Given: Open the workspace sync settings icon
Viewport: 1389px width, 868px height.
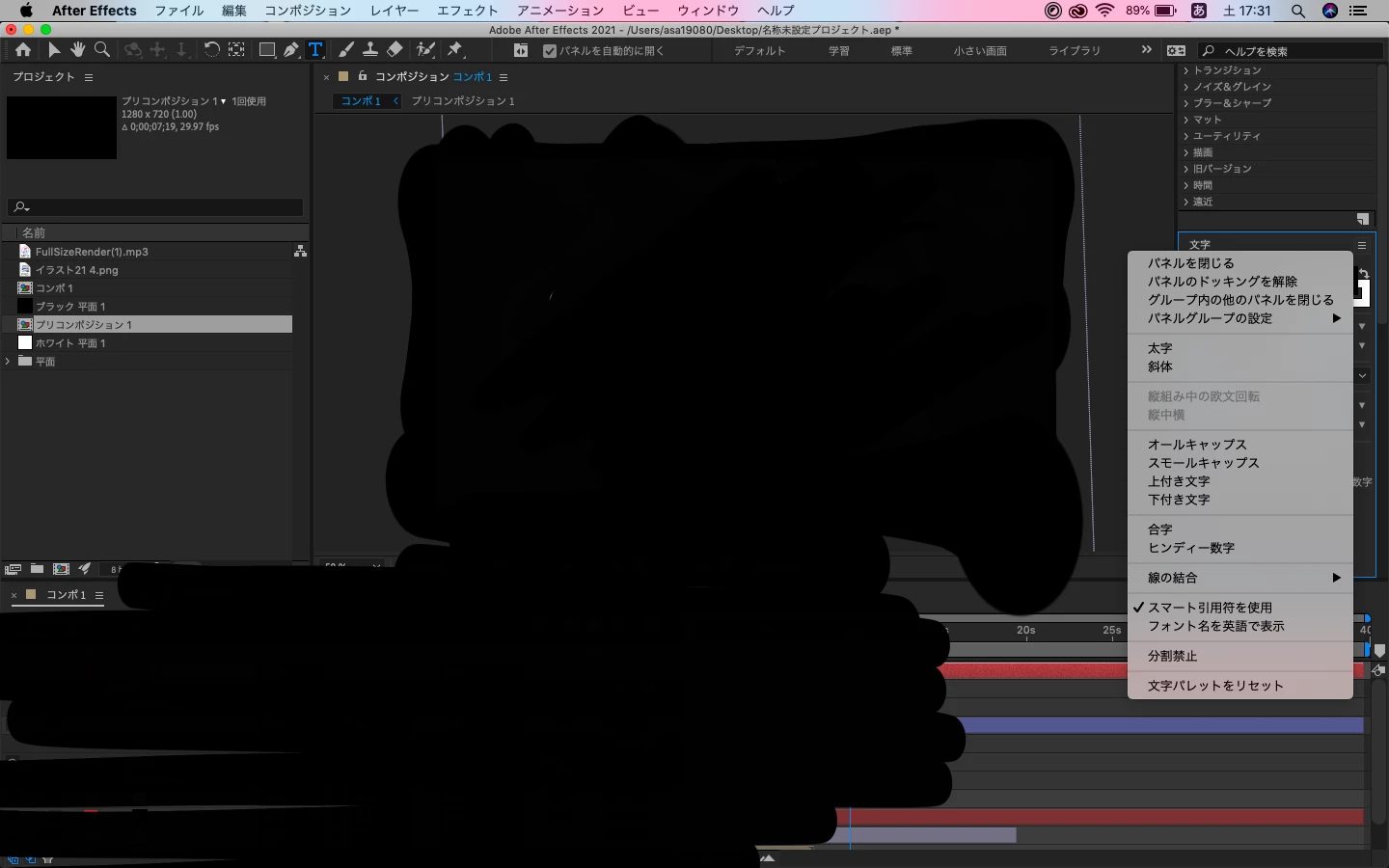Looking at the screenshot, I should coord(1176,50).
